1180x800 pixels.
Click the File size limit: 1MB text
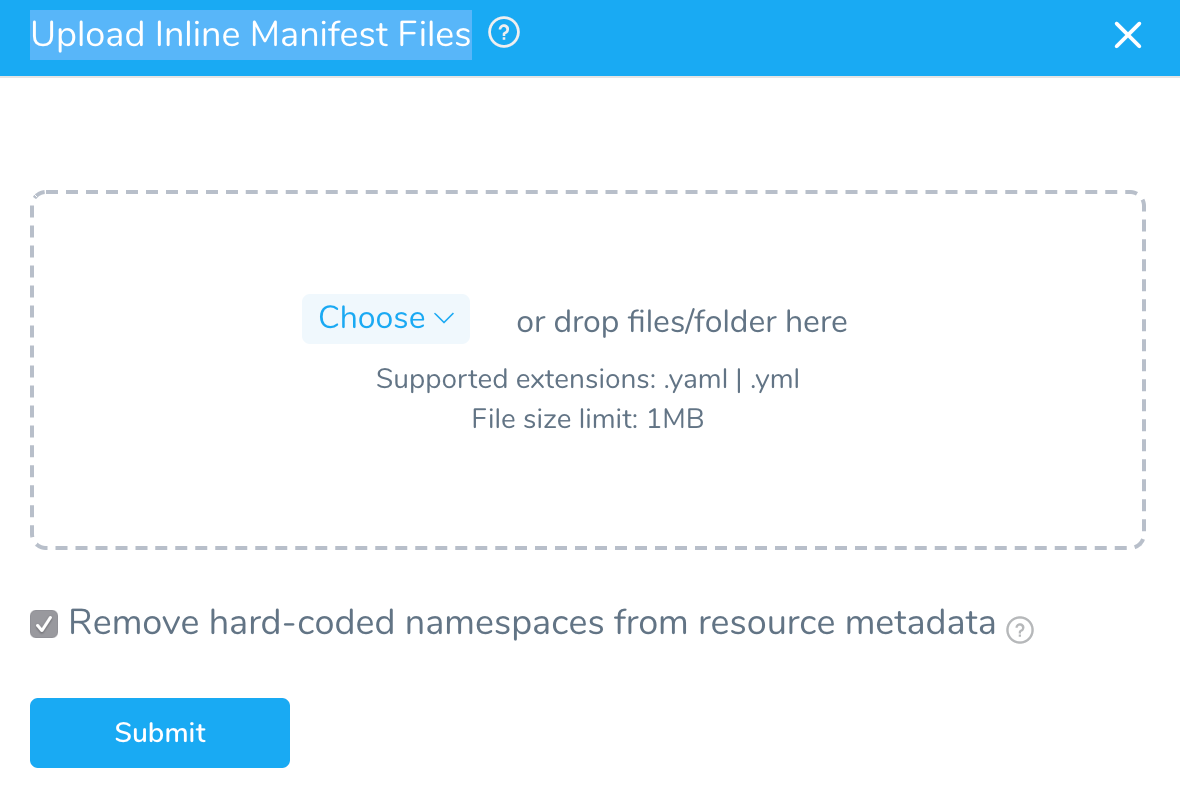(588, 418)
